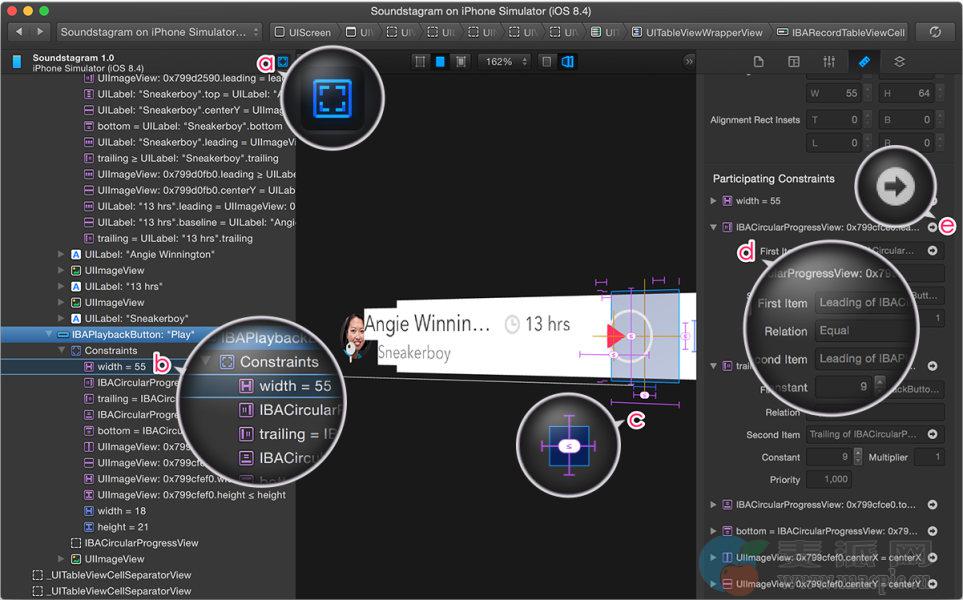Click the refresh snapshot button
Image resolution: width=963 pixels, height=600 pixels.
click(935, 32)
